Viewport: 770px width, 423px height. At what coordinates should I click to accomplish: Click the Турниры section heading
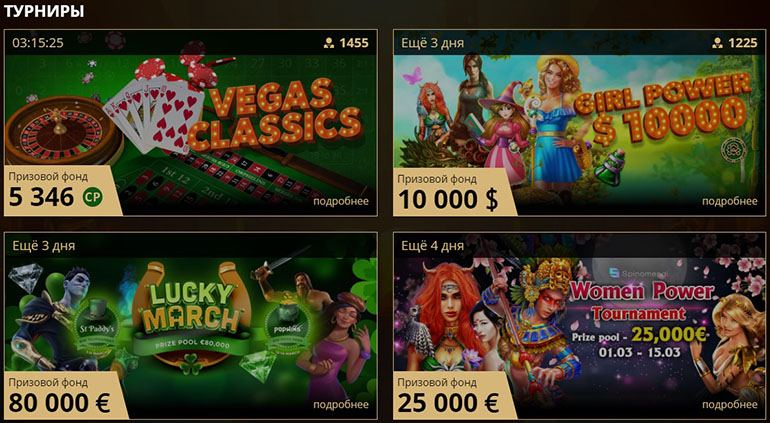click(x=44, y=11)
